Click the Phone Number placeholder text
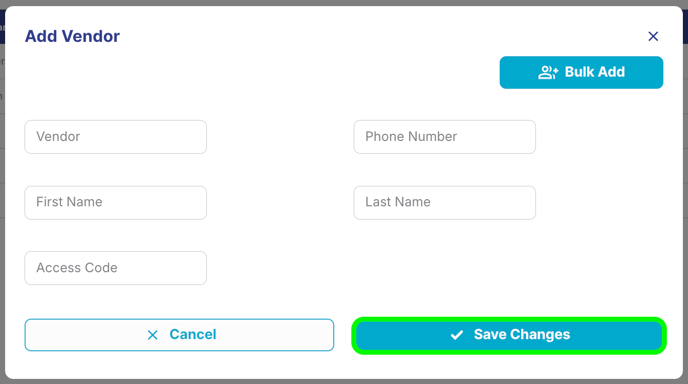 pos(411,136)
